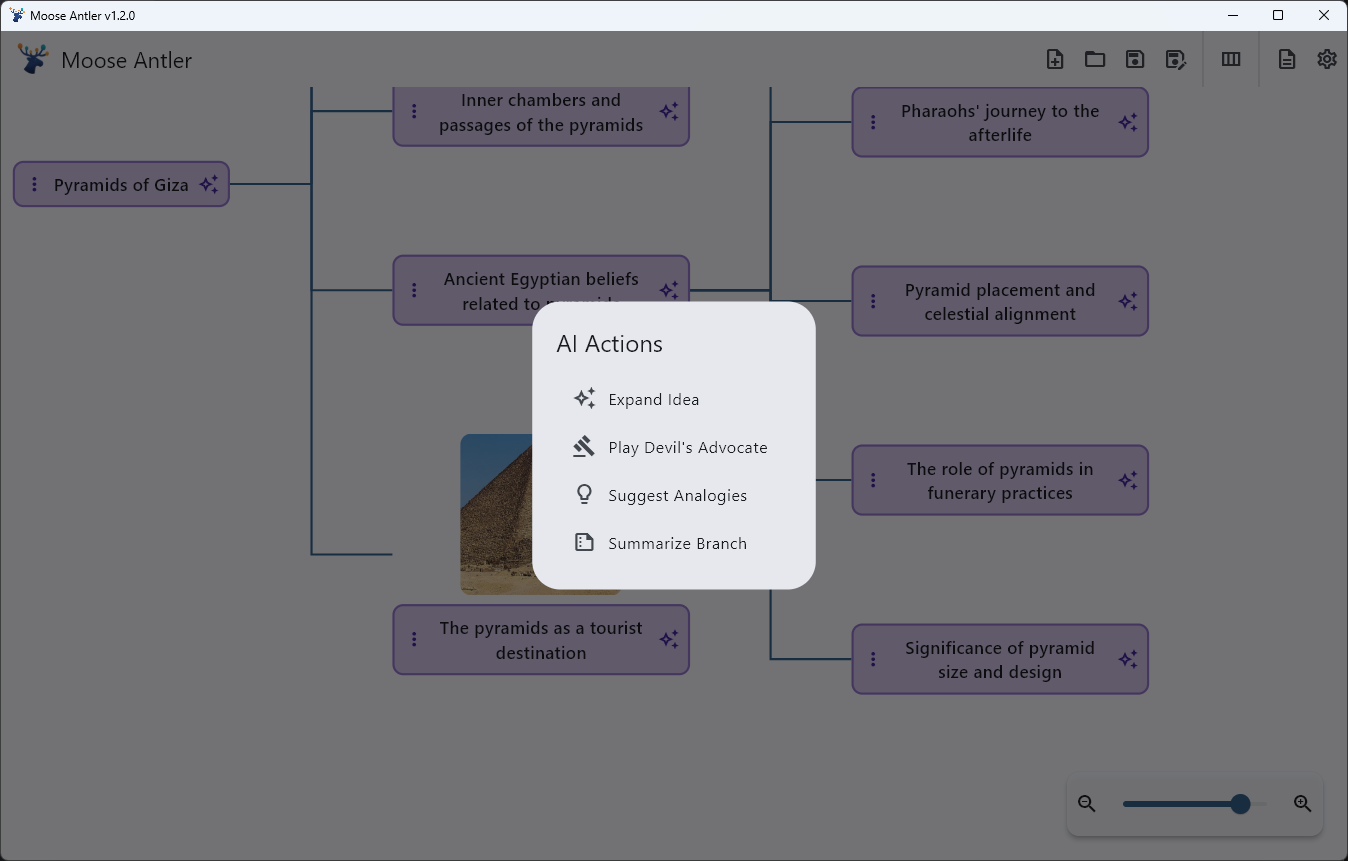Screen dimensions: 1348x861
Task: Select the Expand Idea action
Action: [x=673, y=399]
